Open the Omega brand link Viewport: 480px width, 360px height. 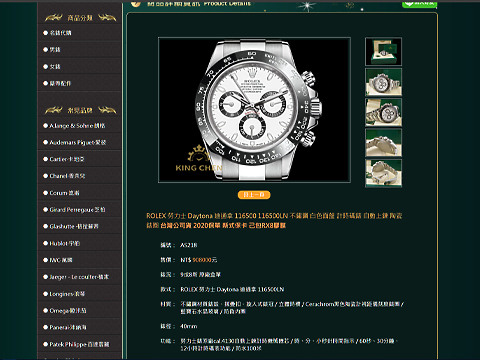pyautogui.click(x=68, y=311)
